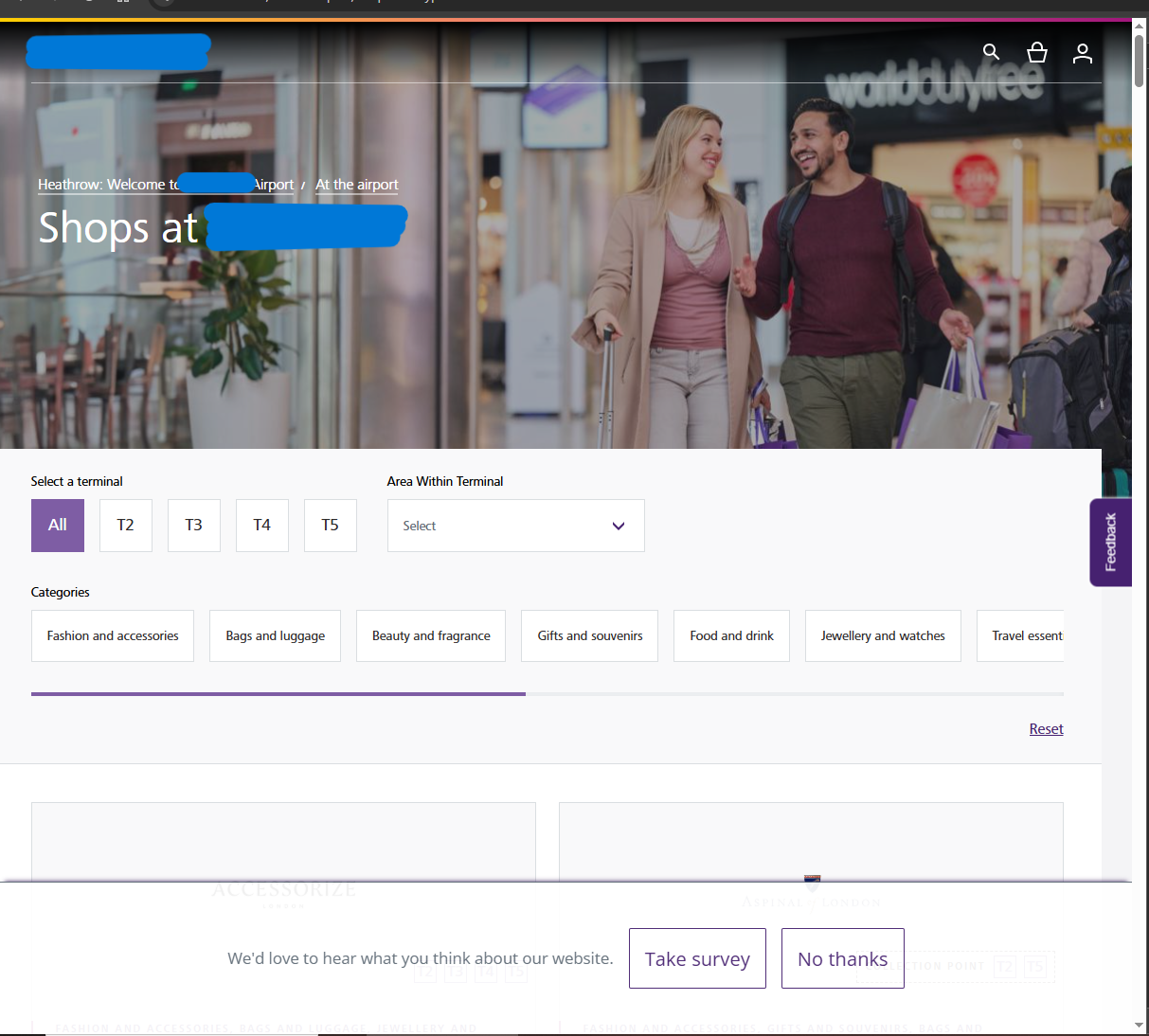
Task: Choose the Beauty and fragrance category
Action: pos(431,636)
